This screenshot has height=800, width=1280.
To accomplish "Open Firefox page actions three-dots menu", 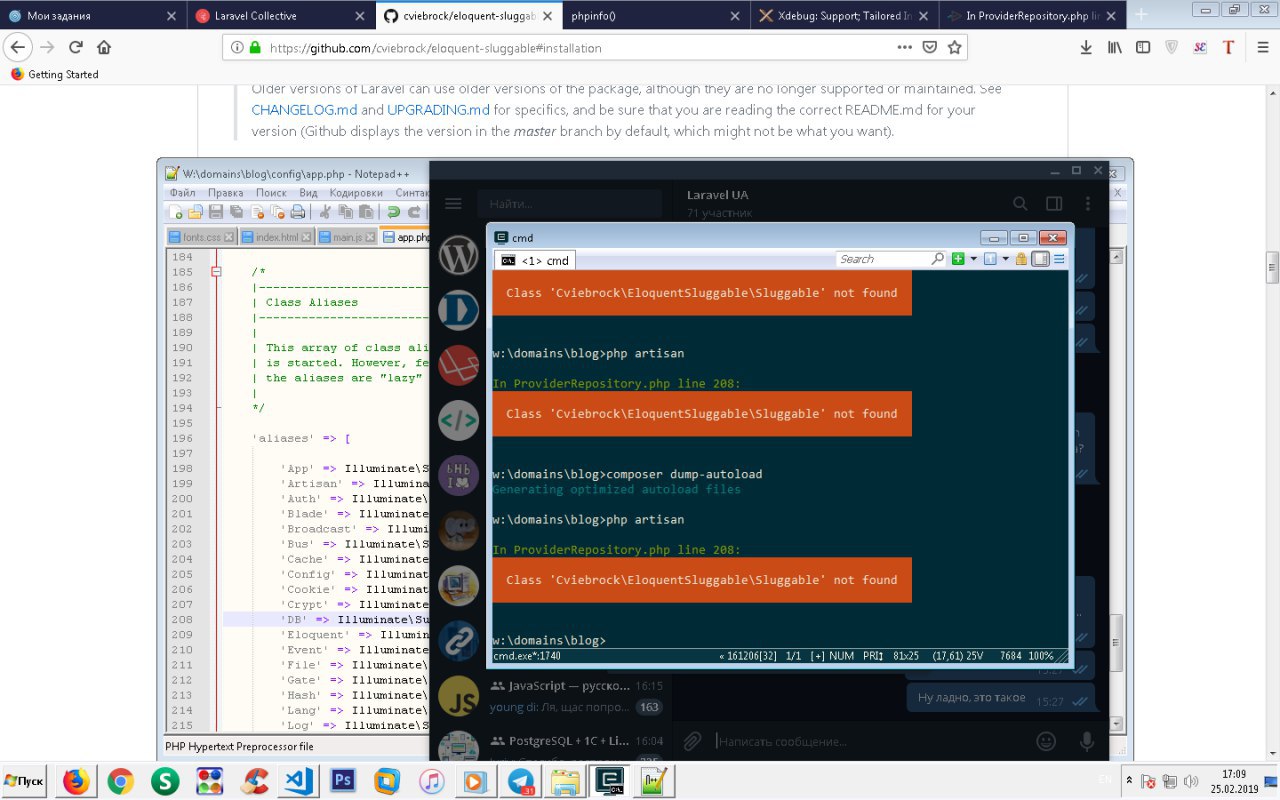I will click(x=904, y=47).
